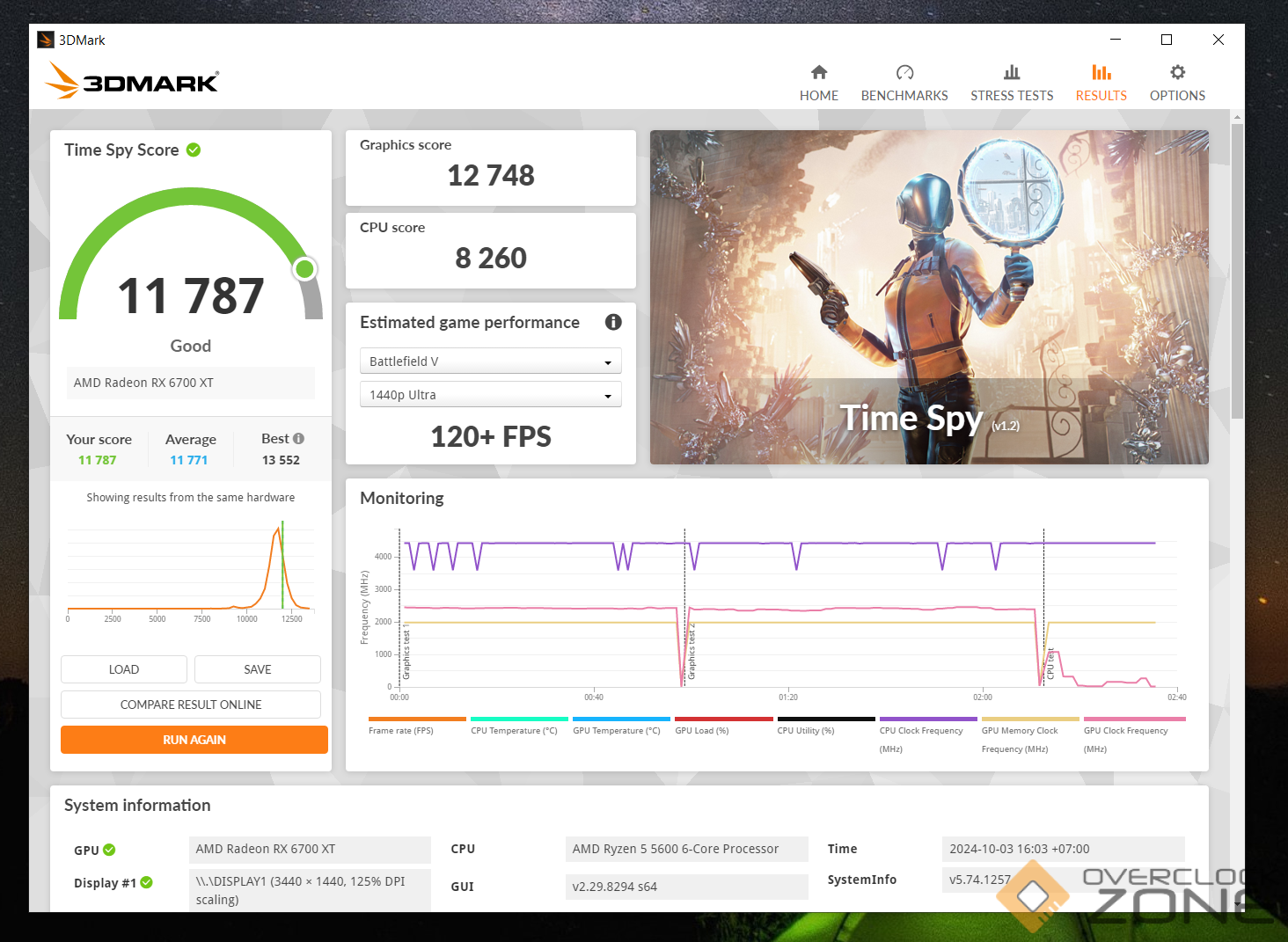Viewport: 1288px width, 942px height.
Task: Click the Results bars icon
Action: [1101, 72]
